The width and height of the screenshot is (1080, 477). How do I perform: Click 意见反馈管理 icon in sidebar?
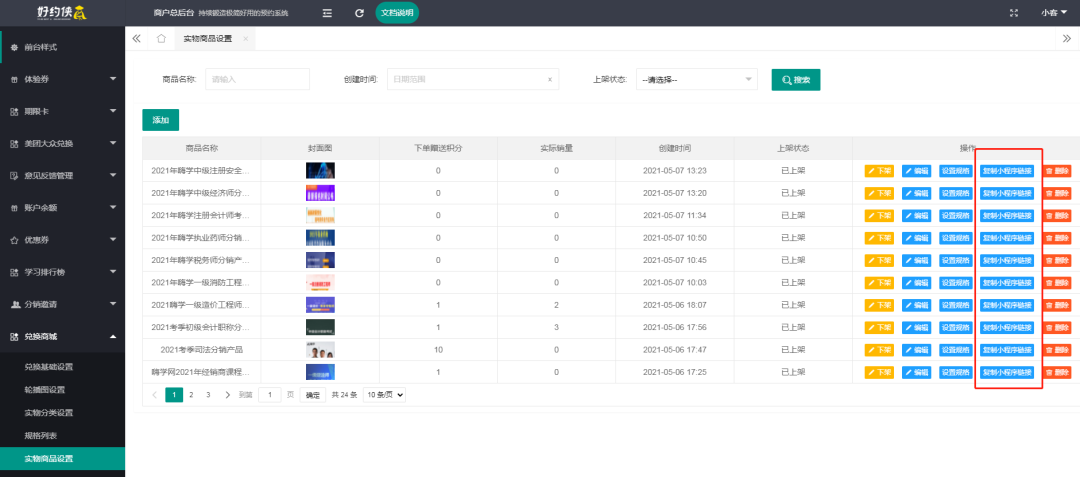[x=14, y=176]
